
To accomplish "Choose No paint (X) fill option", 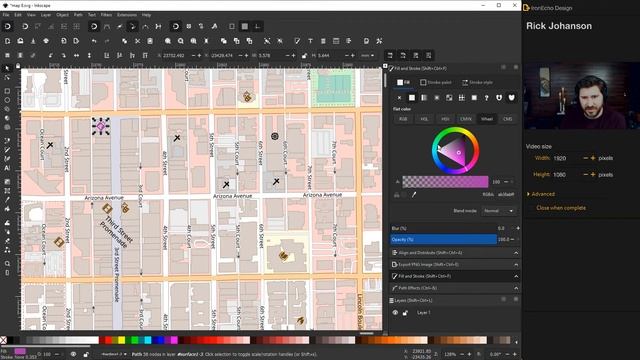I will 399,98.
